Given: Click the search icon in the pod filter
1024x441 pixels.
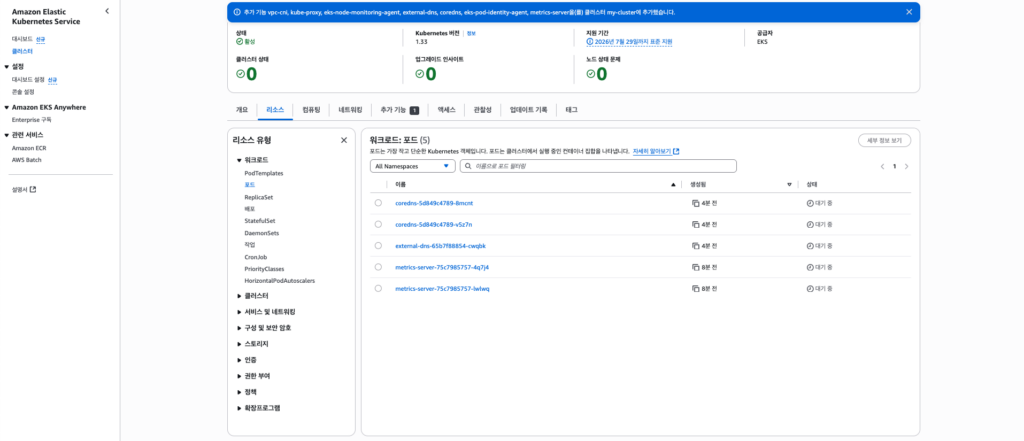Looking at the screenshot, I should (467, 166).
